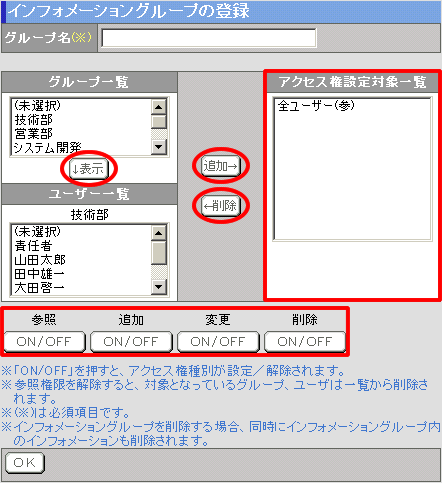Toggle ON/OFF for 参照 permission
The image size is (442, 483).
44,342
